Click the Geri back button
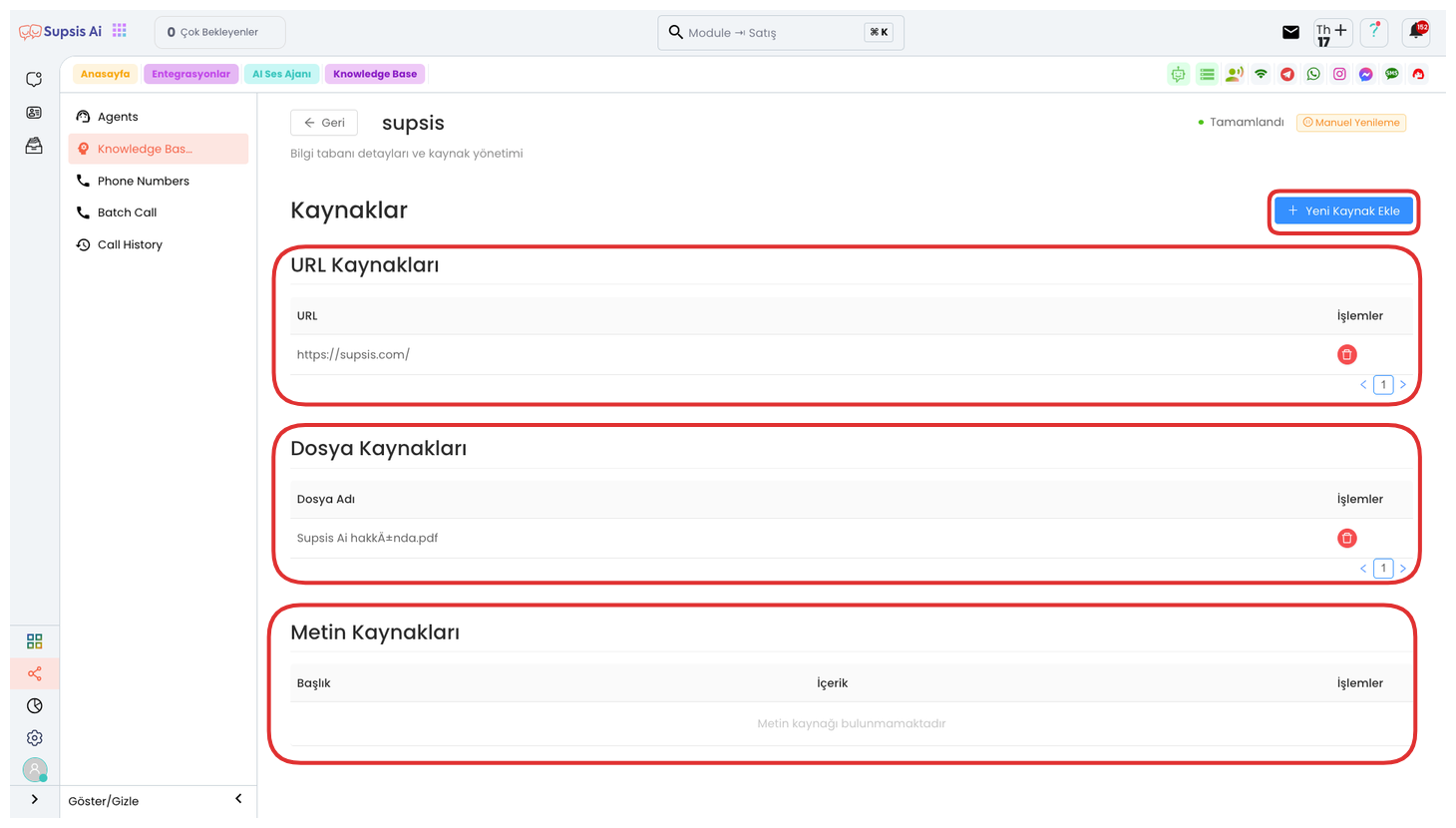The height and width of the screenshot is (828, 1456). coord(324,123)
